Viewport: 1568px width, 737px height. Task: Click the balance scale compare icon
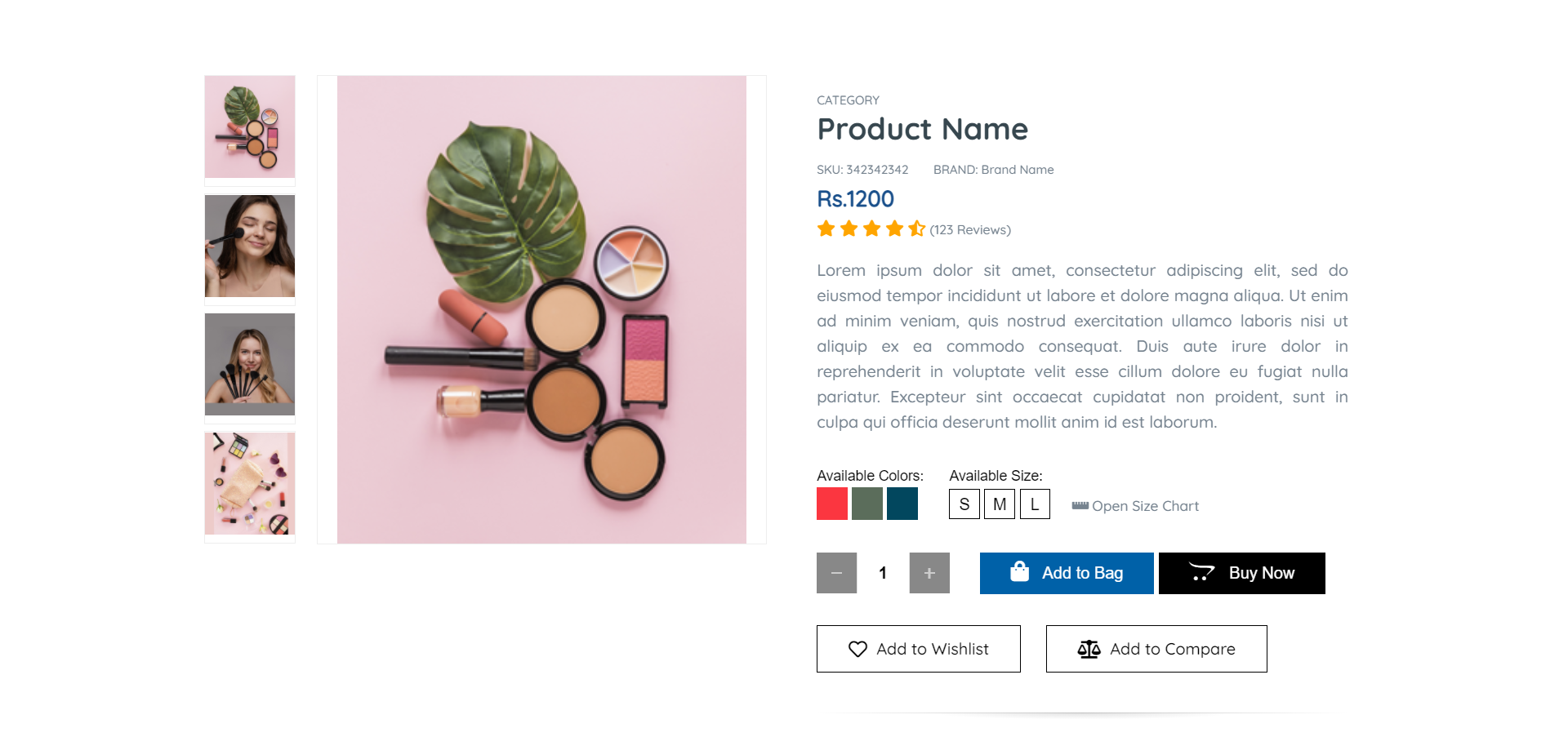[1089, 649]
